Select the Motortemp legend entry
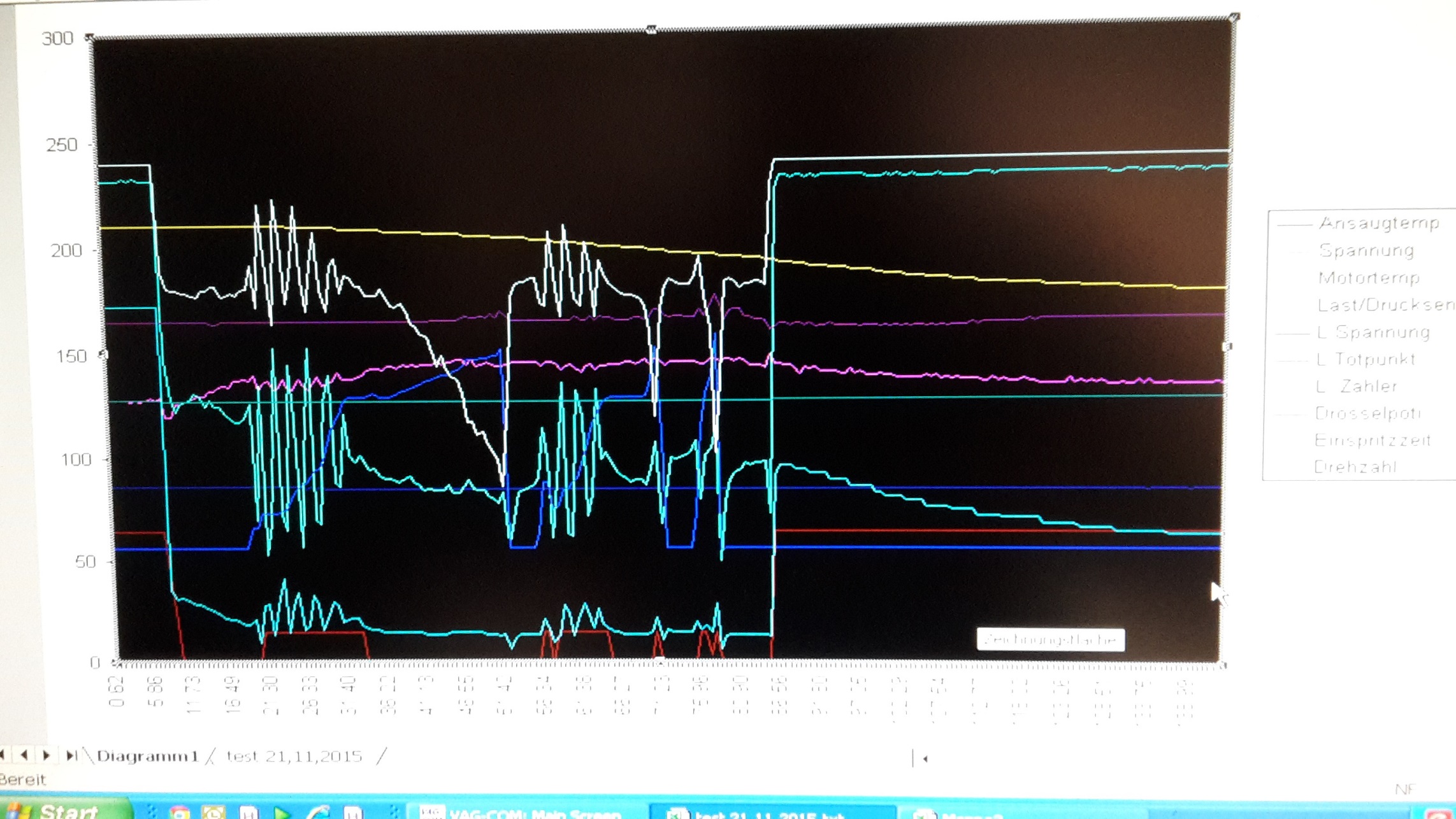The height and width of the screenshot is (819, 1456). click(x=1369, y=278)
